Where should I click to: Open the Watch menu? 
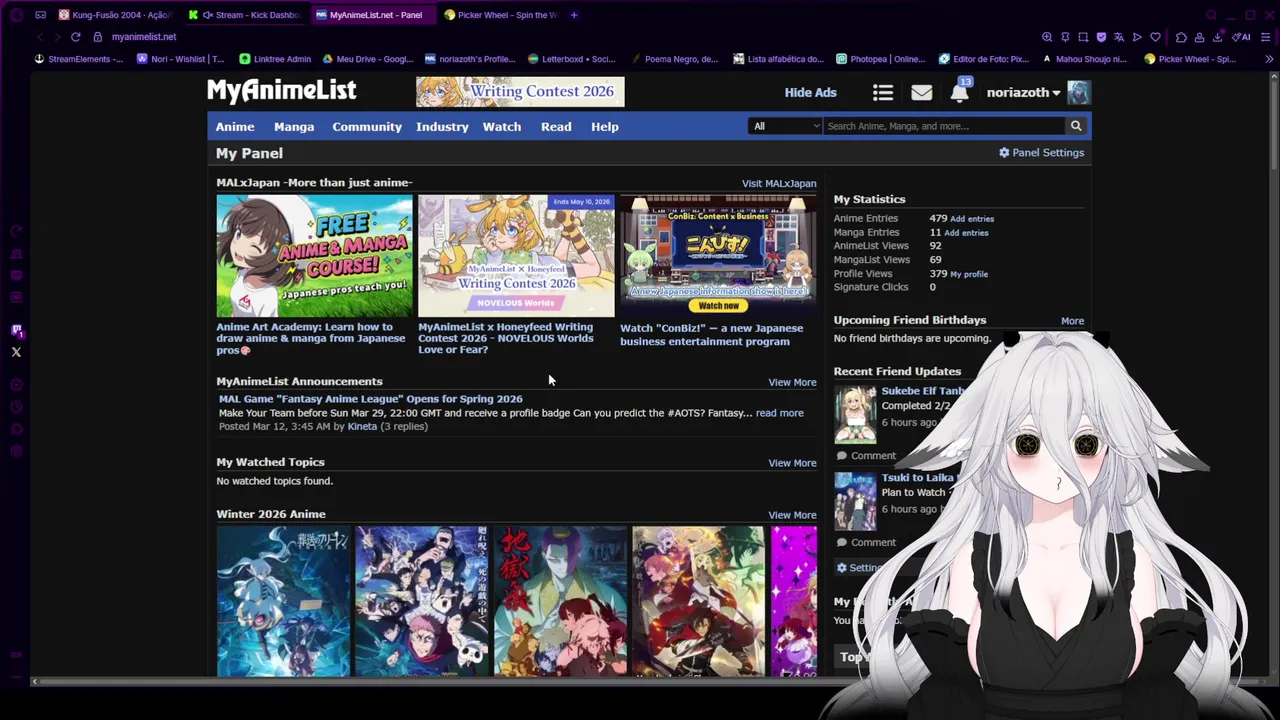point(502,127)
